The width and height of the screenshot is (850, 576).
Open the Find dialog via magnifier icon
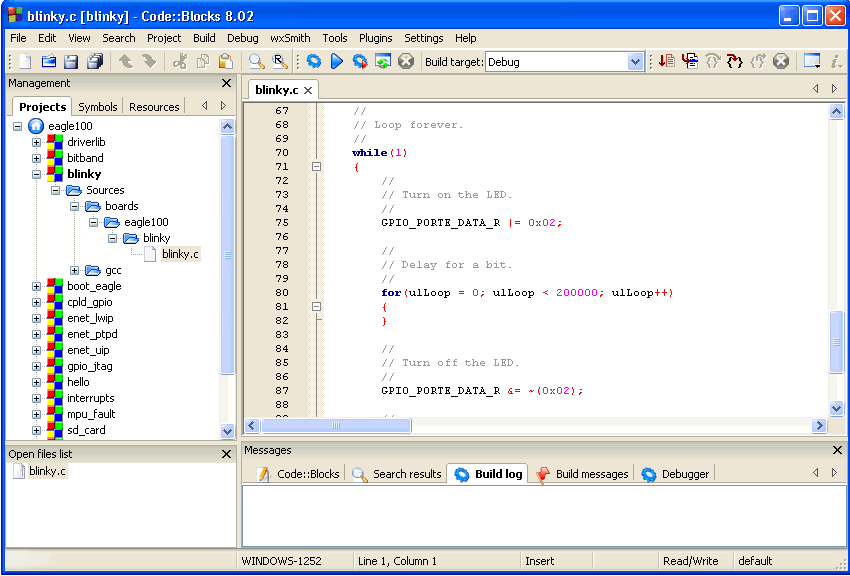(x=257, y=62)
